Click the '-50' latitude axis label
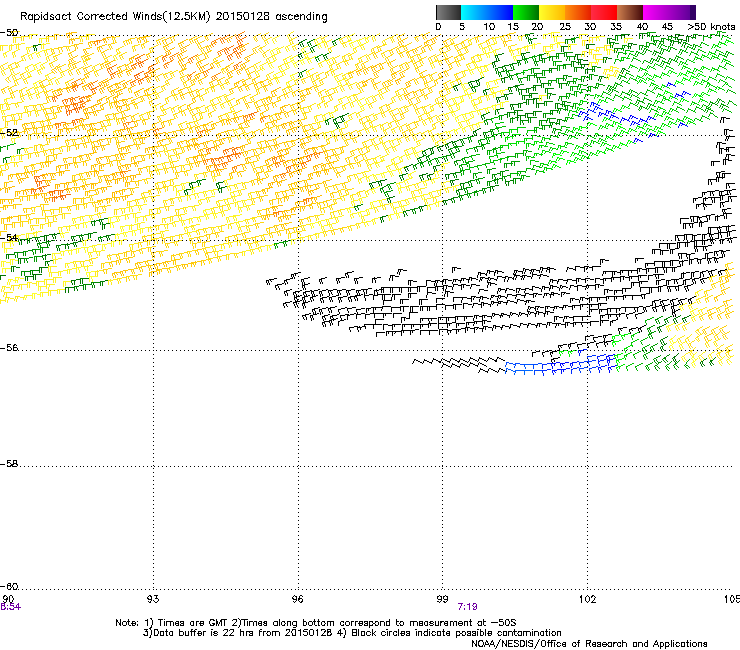This screenshot has width=740, height=650. [9, 33]
